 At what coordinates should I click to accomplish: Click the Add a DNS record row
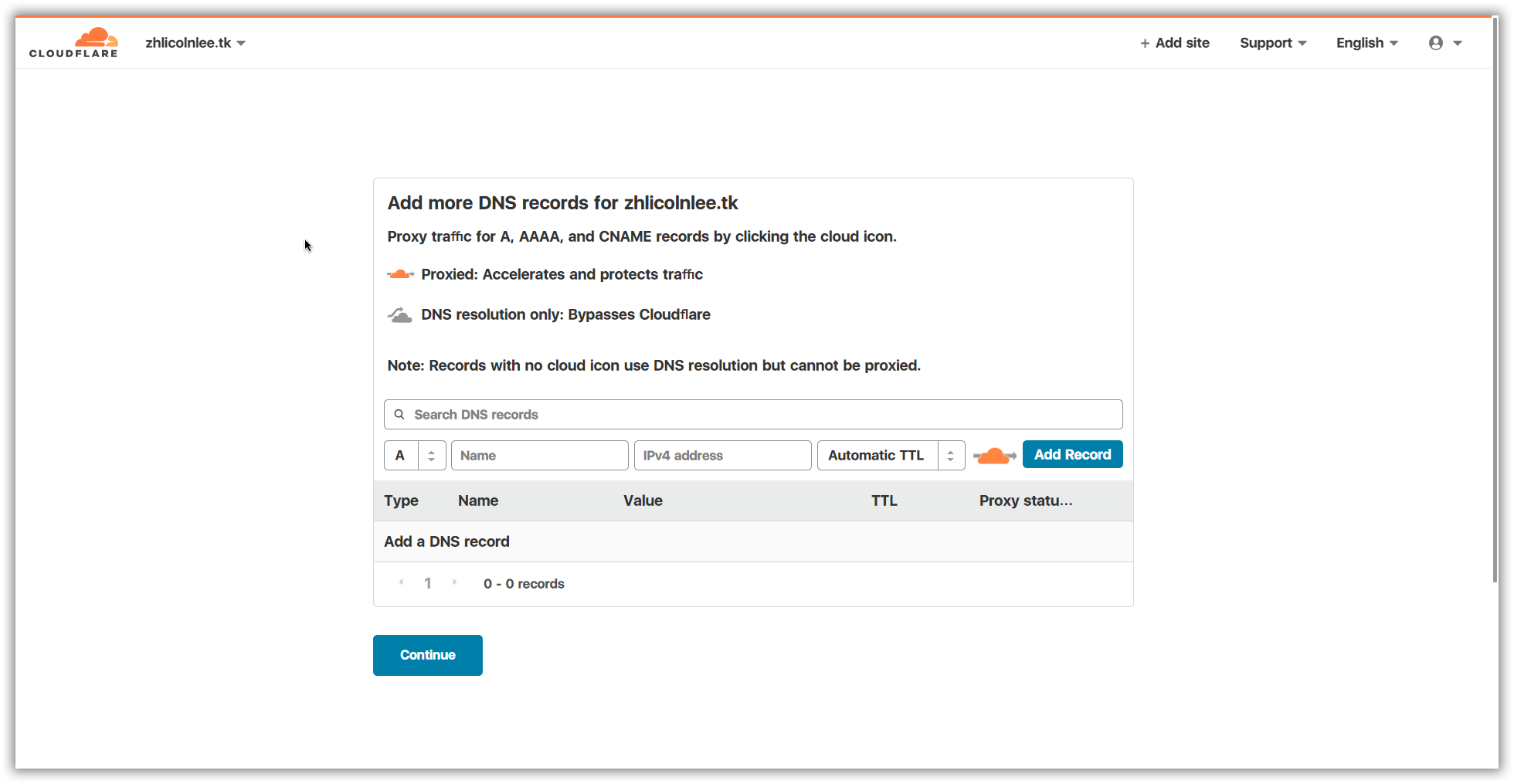[753, 541]
